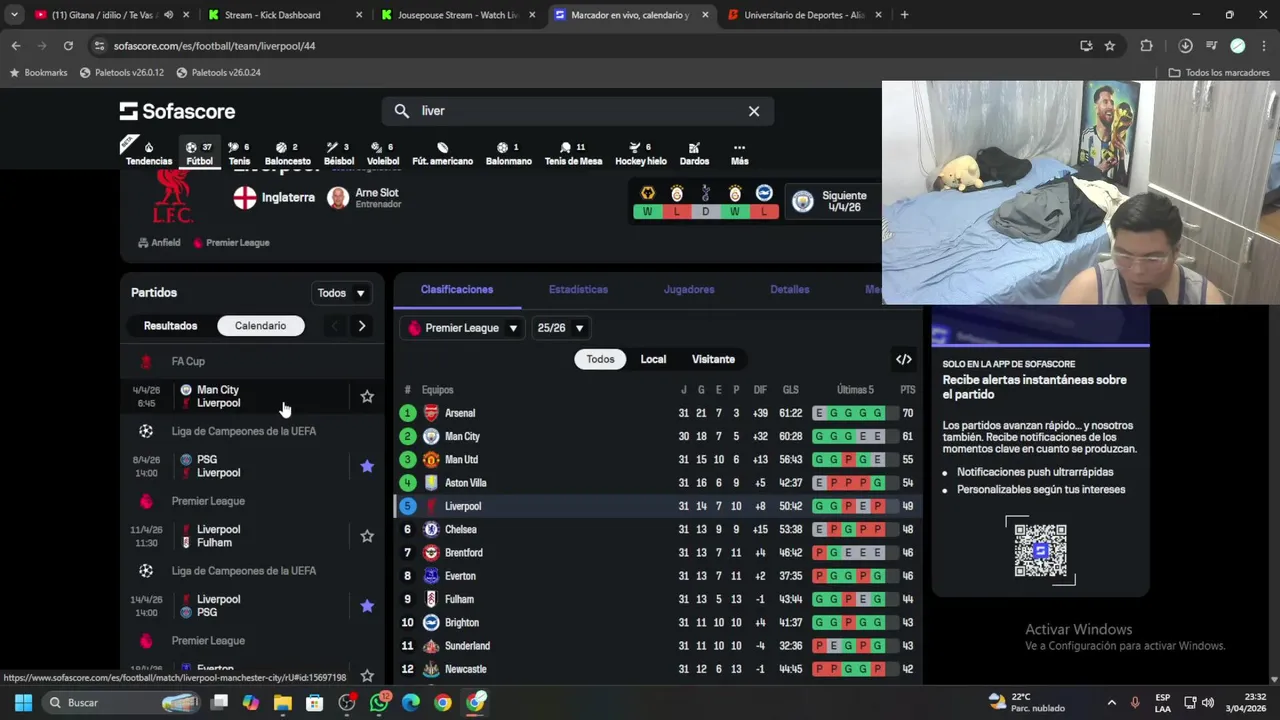Open the embed code icon in standings
1280x720 pixels.
[x=904, y=359]
